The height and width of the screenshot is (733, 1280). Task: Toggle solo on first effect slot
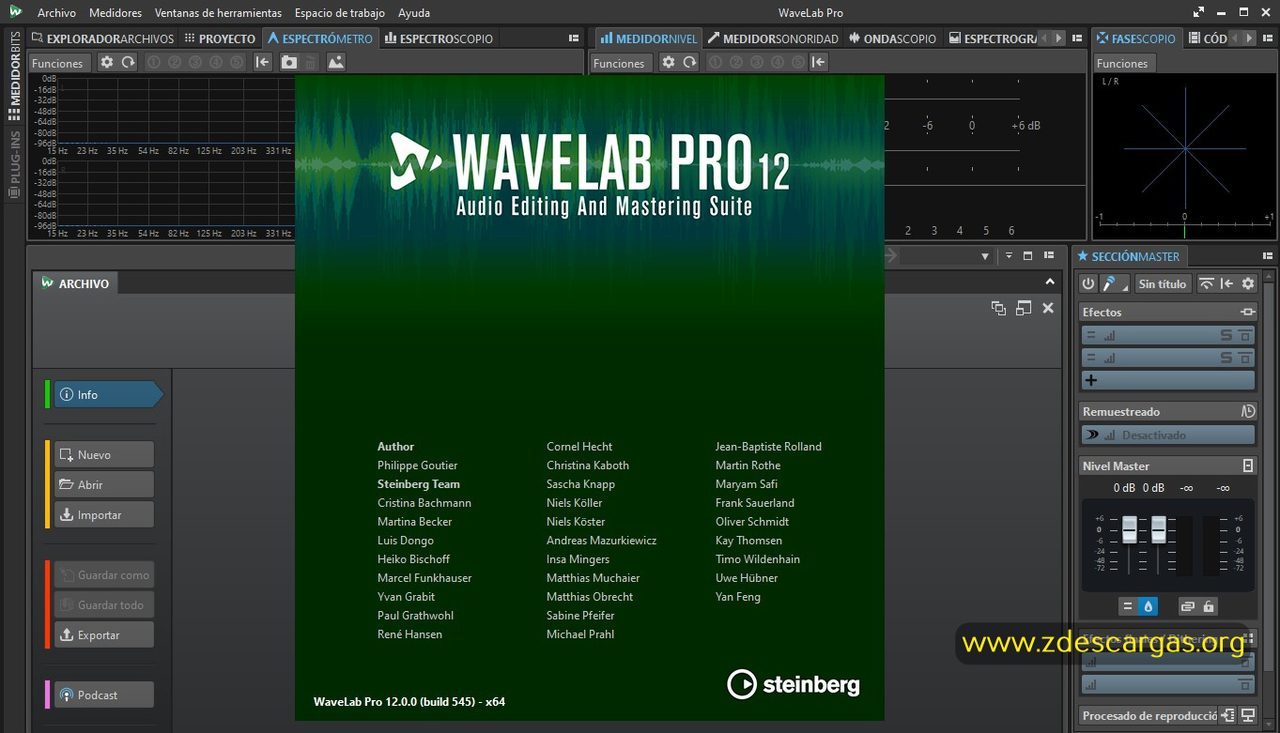1226,336
